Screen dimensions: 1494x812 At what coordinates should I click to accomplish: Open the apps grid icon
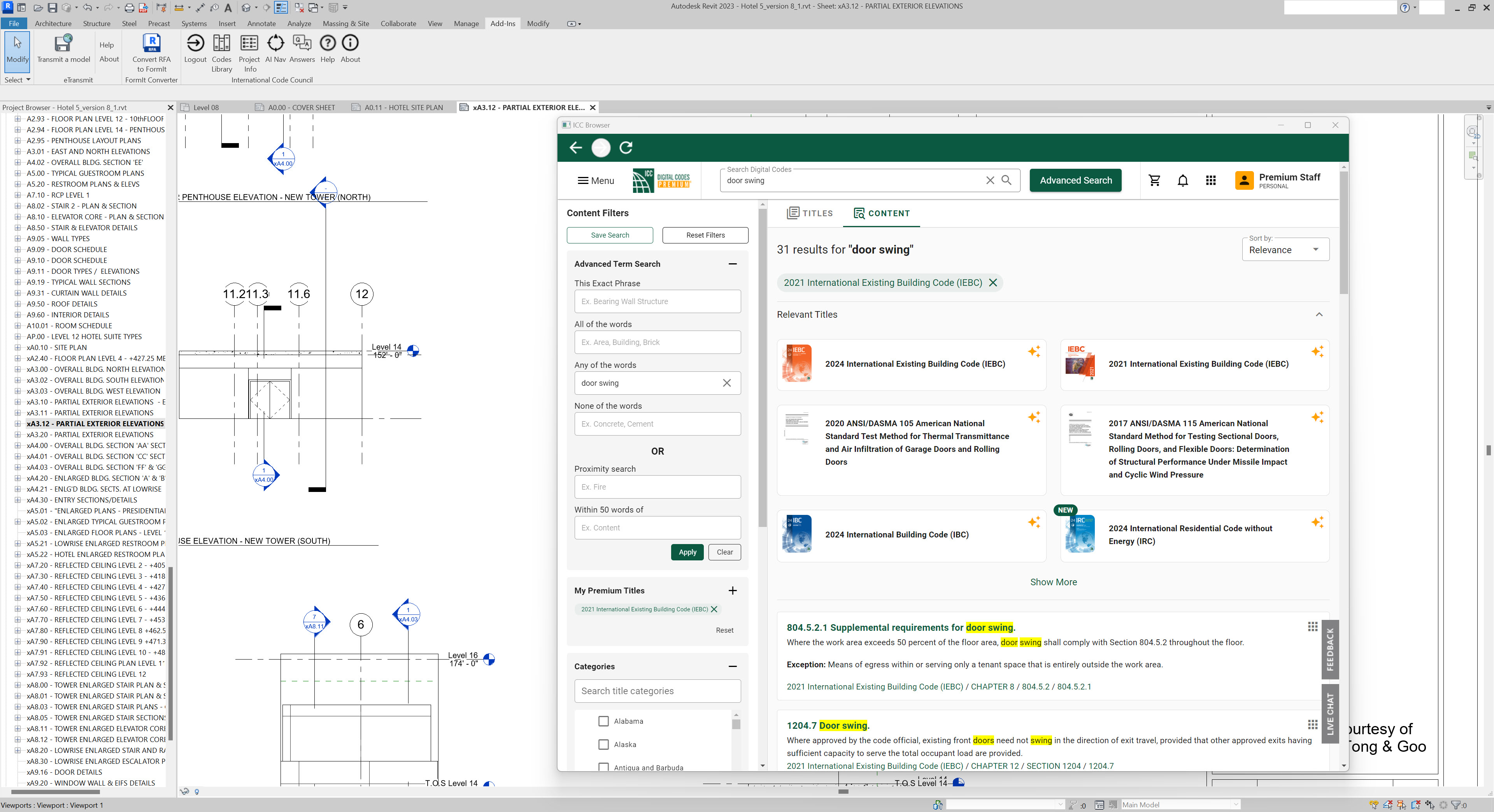(x=1210, y=180)
